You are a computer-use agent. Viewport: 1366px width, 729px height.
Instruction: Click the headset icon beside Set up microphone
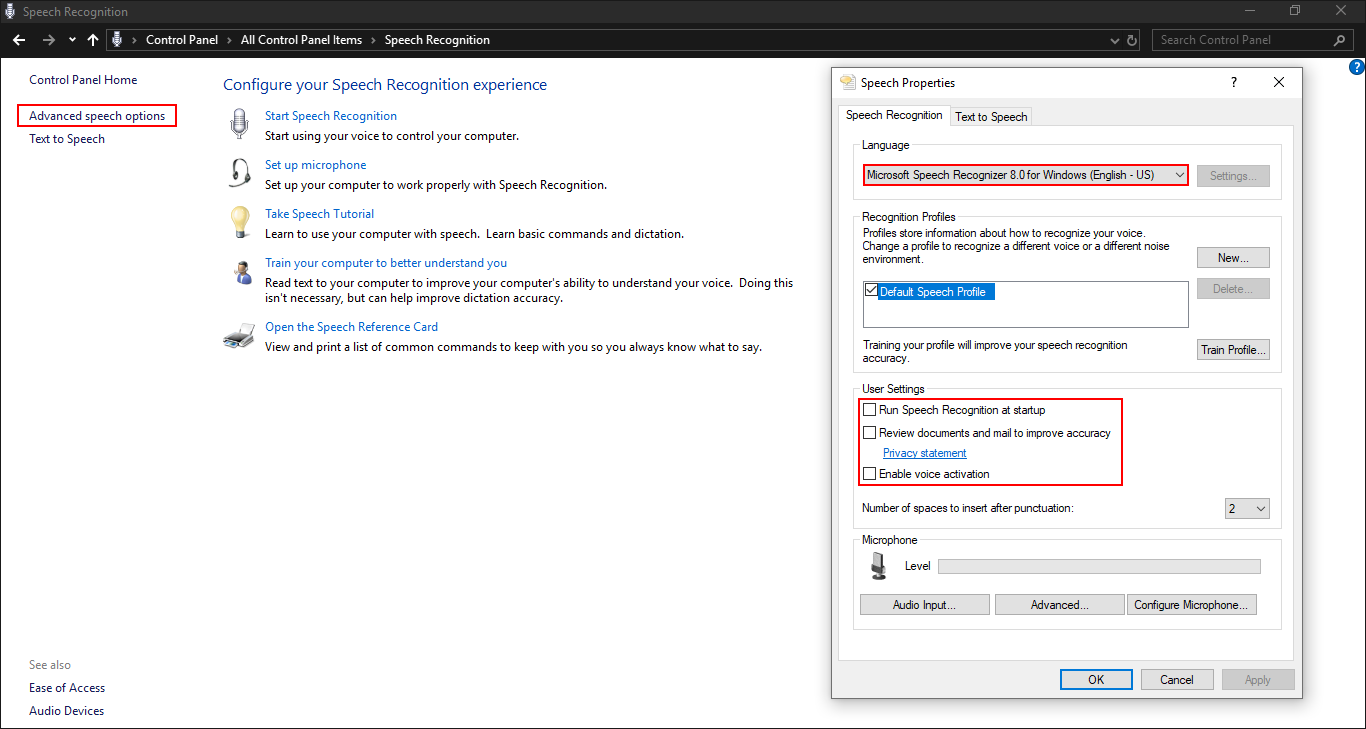[240, 173]
